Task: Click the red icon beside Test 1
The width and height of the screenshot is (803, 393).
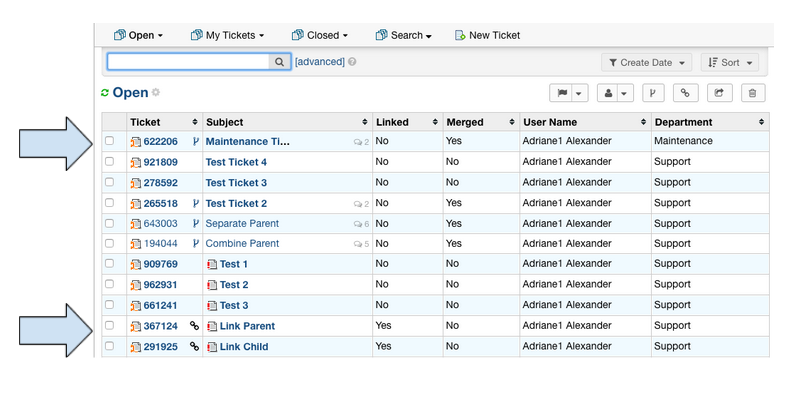Action: [x=212, y=264]
